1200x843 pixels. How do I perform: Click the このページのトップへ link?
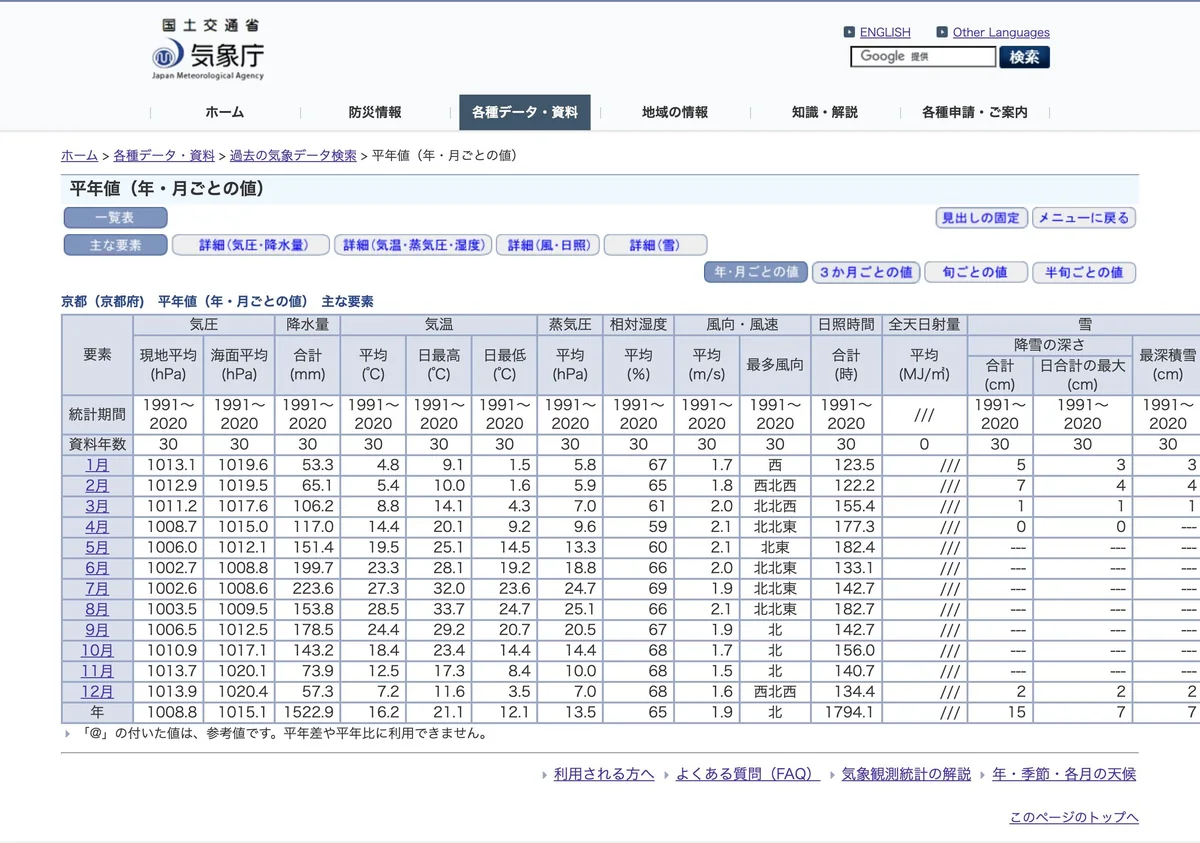(x=1074, y=818)
